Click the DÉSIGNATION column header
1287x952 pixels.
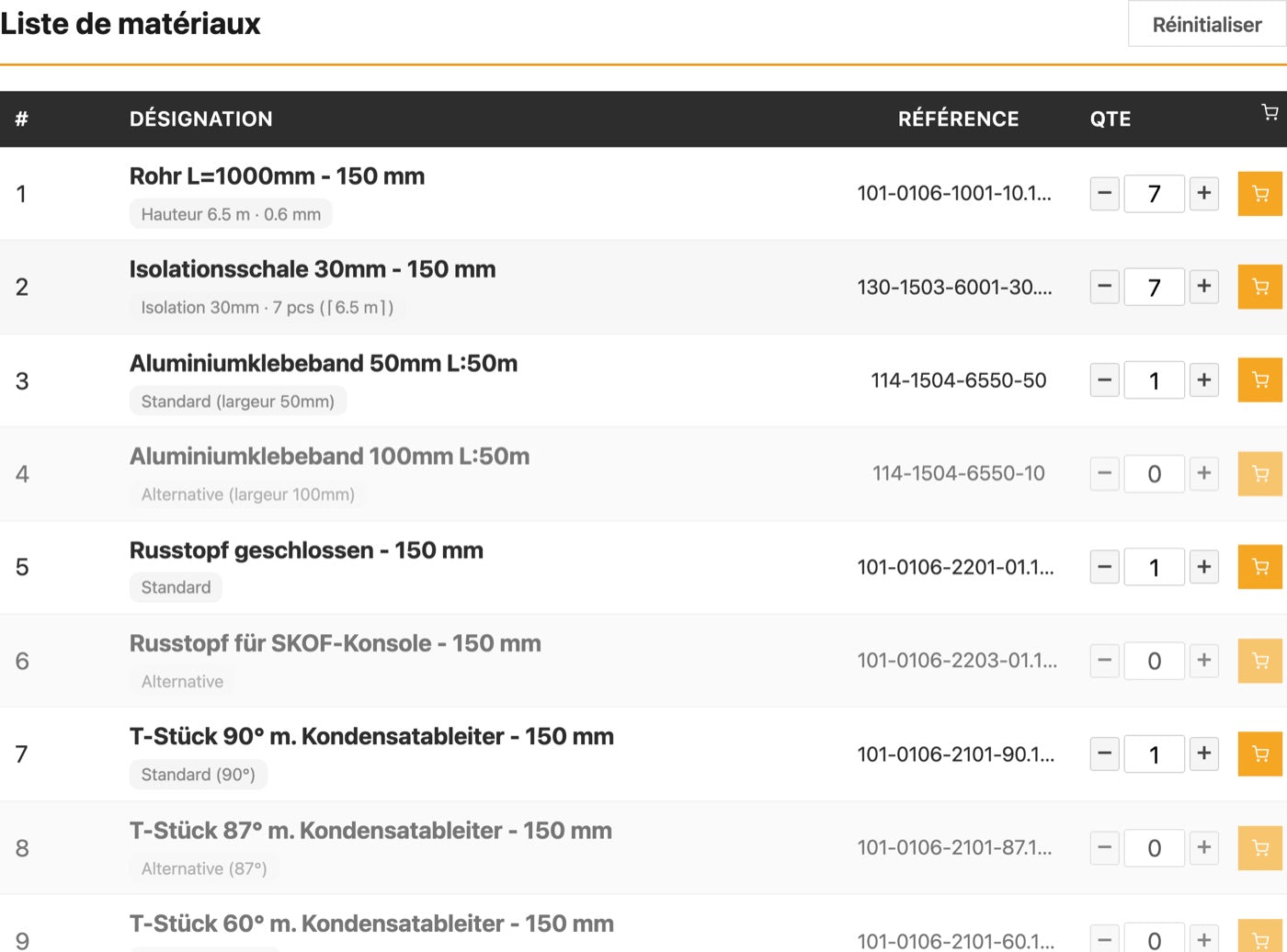[x=201, y=119]
